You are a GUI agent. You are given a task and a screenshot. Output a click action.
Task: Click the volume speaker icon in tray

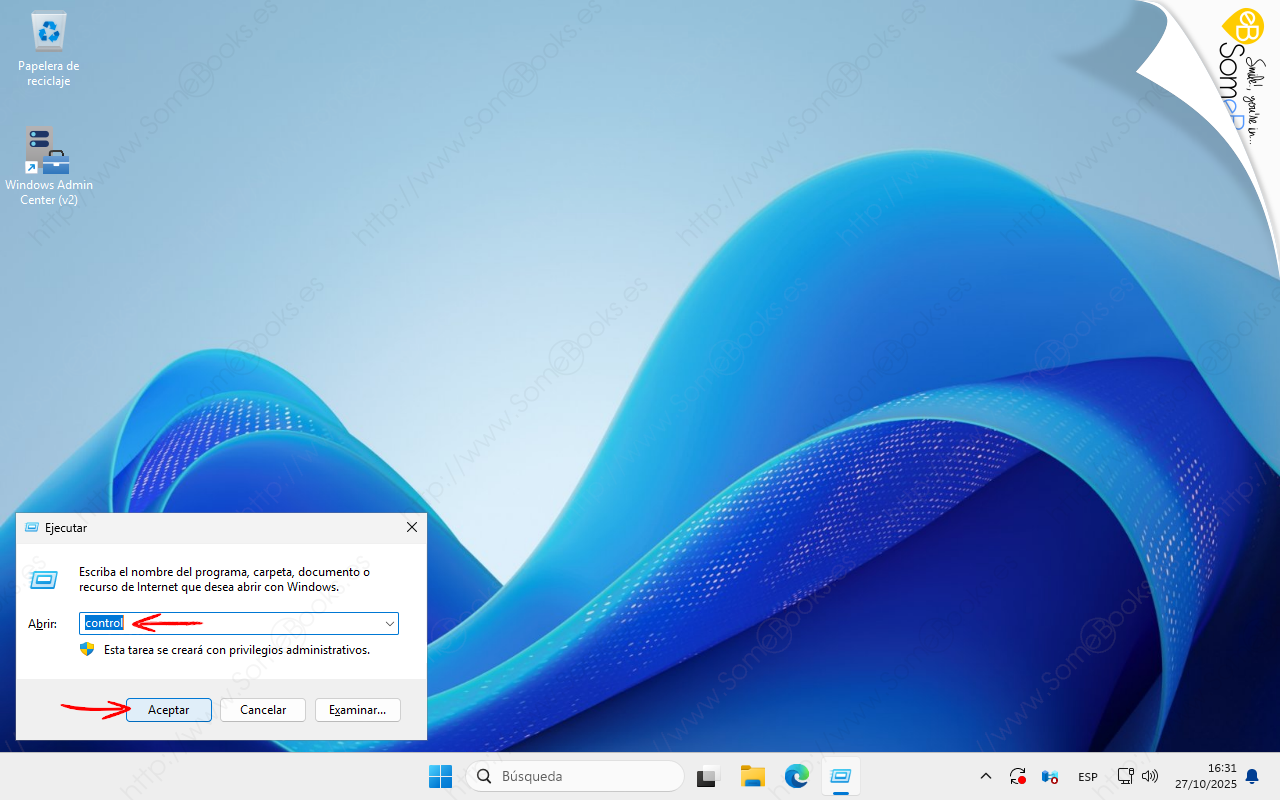[1150, 776]
